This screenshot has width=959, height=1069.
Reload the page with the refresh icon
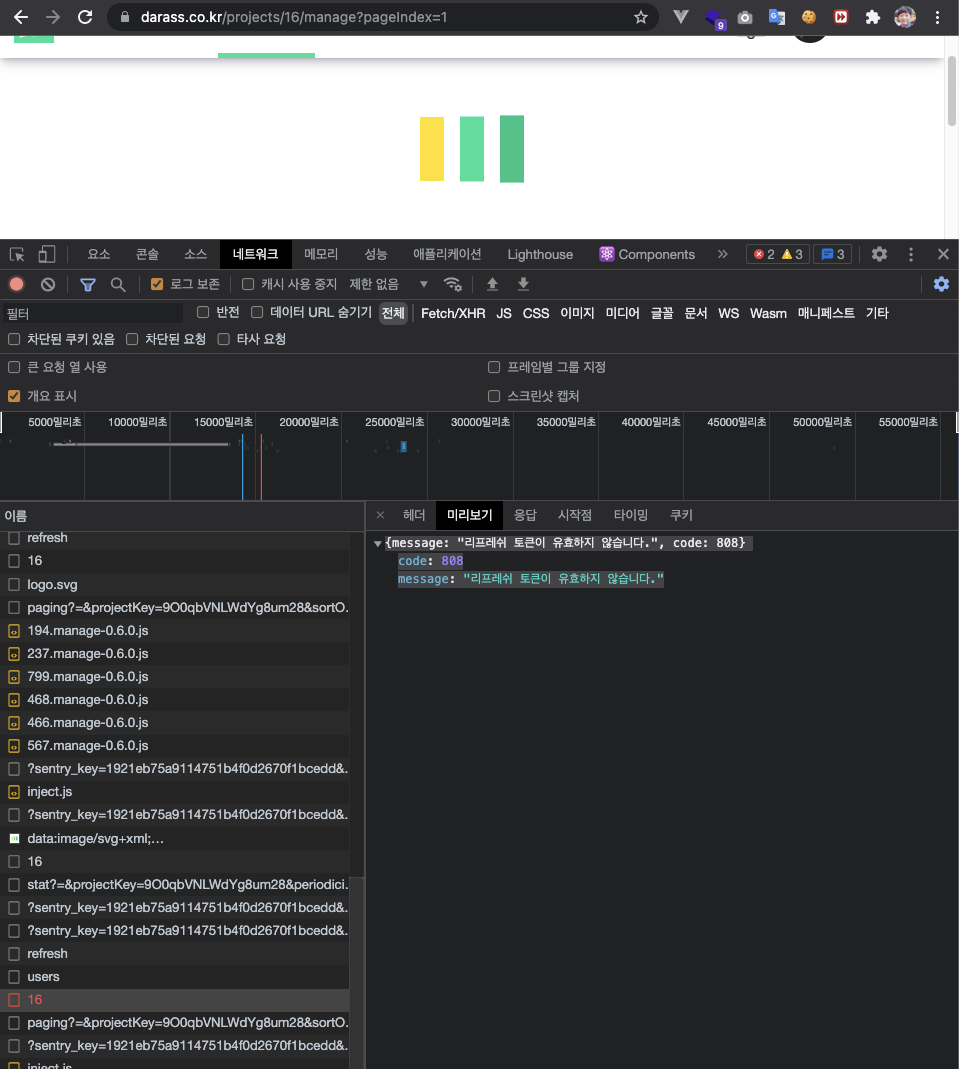(x=85, y=17)
